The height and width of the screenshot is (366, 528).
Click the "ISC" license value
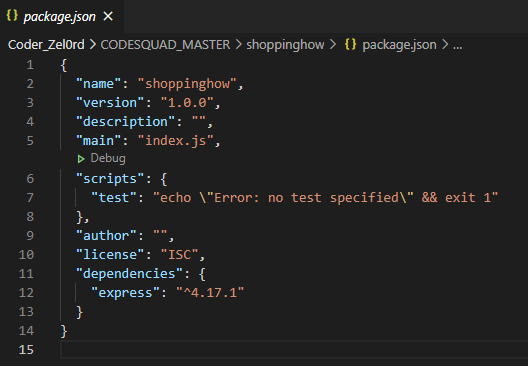click(179, 254)
